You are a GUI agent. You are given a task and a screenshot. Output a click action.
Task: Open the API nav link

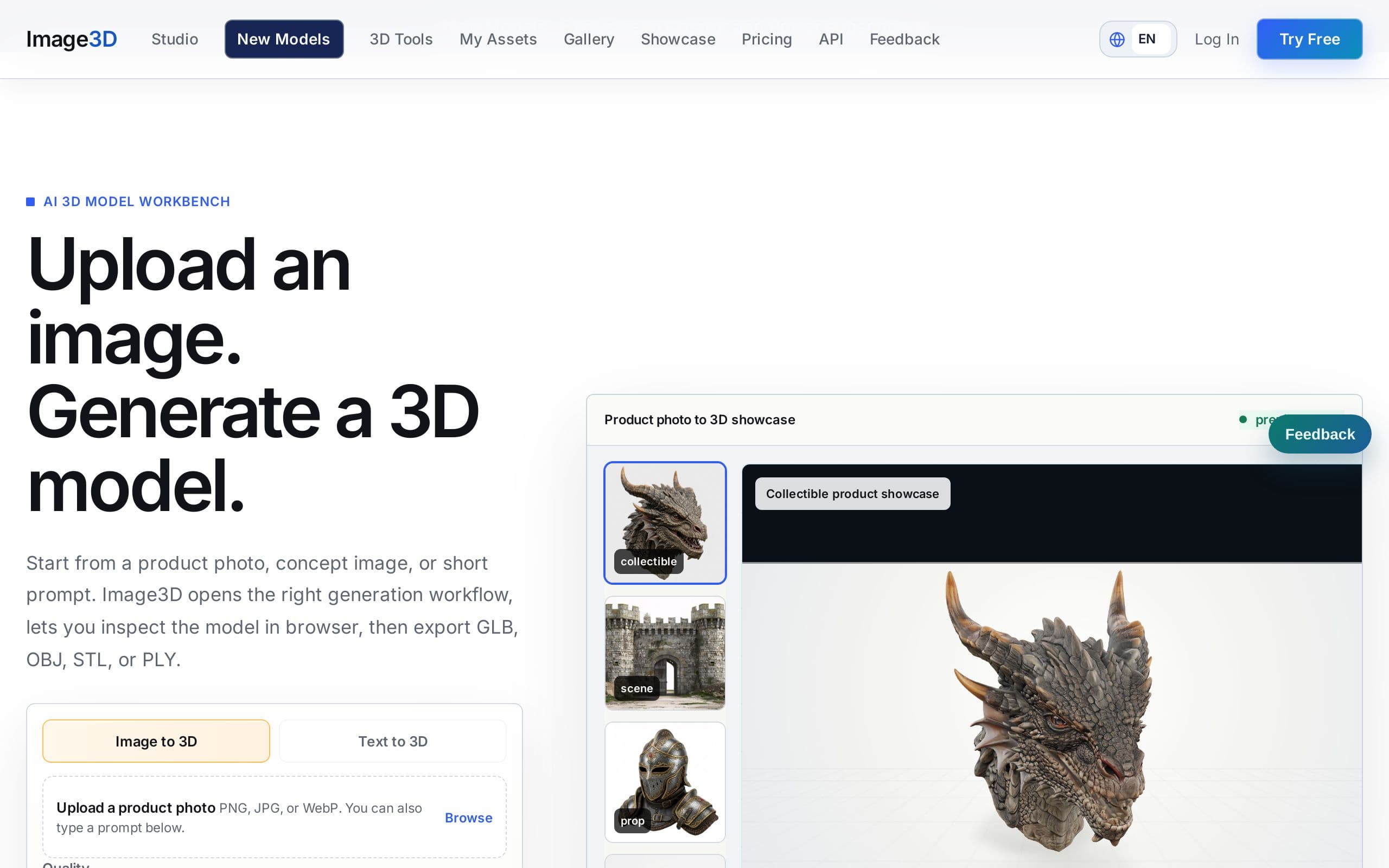831,39
